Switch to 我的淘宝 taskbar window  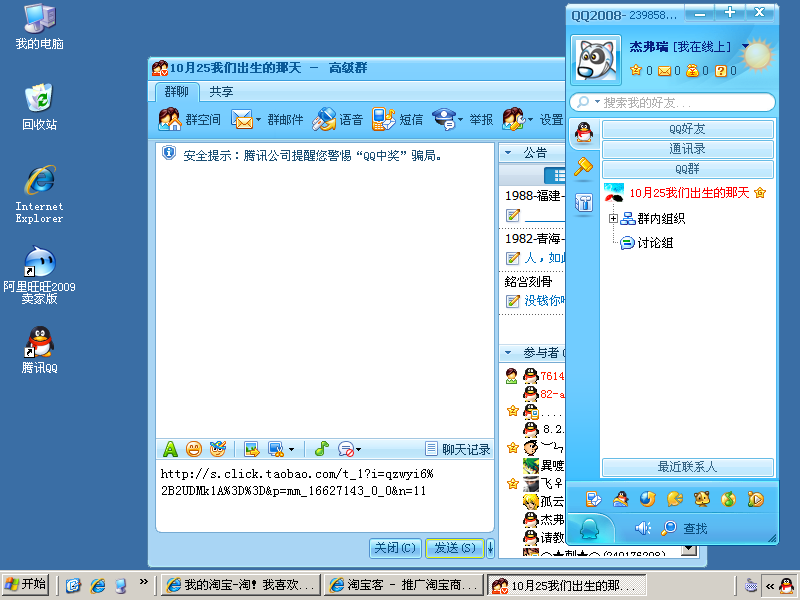pos(241,585)
